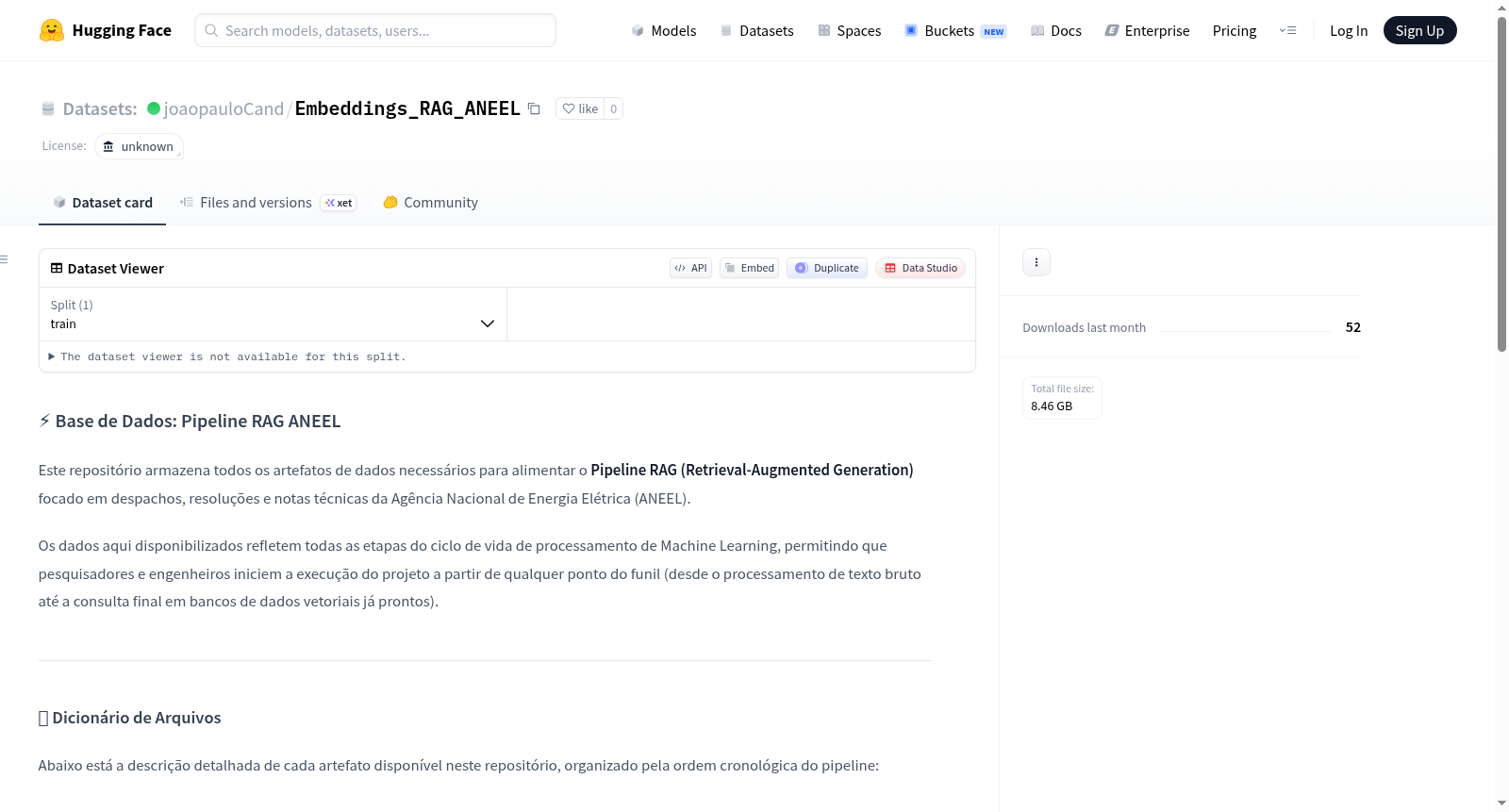Screen dimensions: 1509x812
Task: Go to Models in the navbar
Action: coord(663,30)
